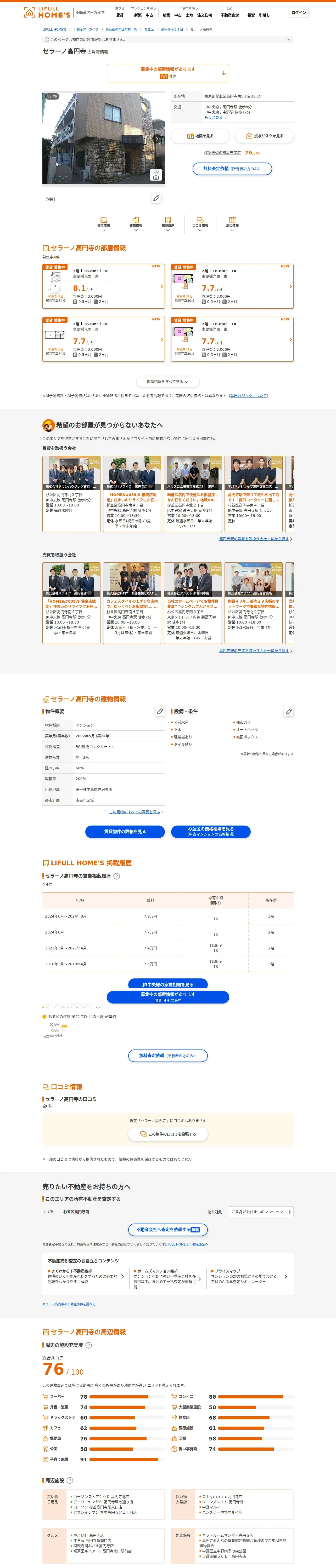Open the 物件種別 dropdown

point(260,1212)
